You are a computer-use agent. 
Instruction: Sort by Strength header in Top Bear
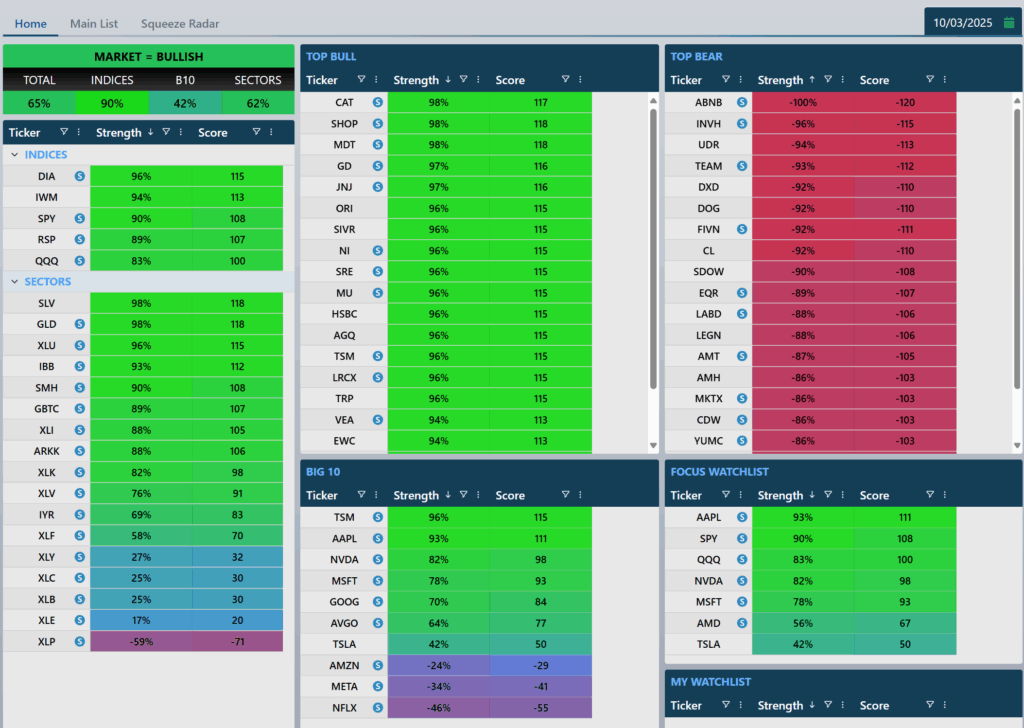780,80
